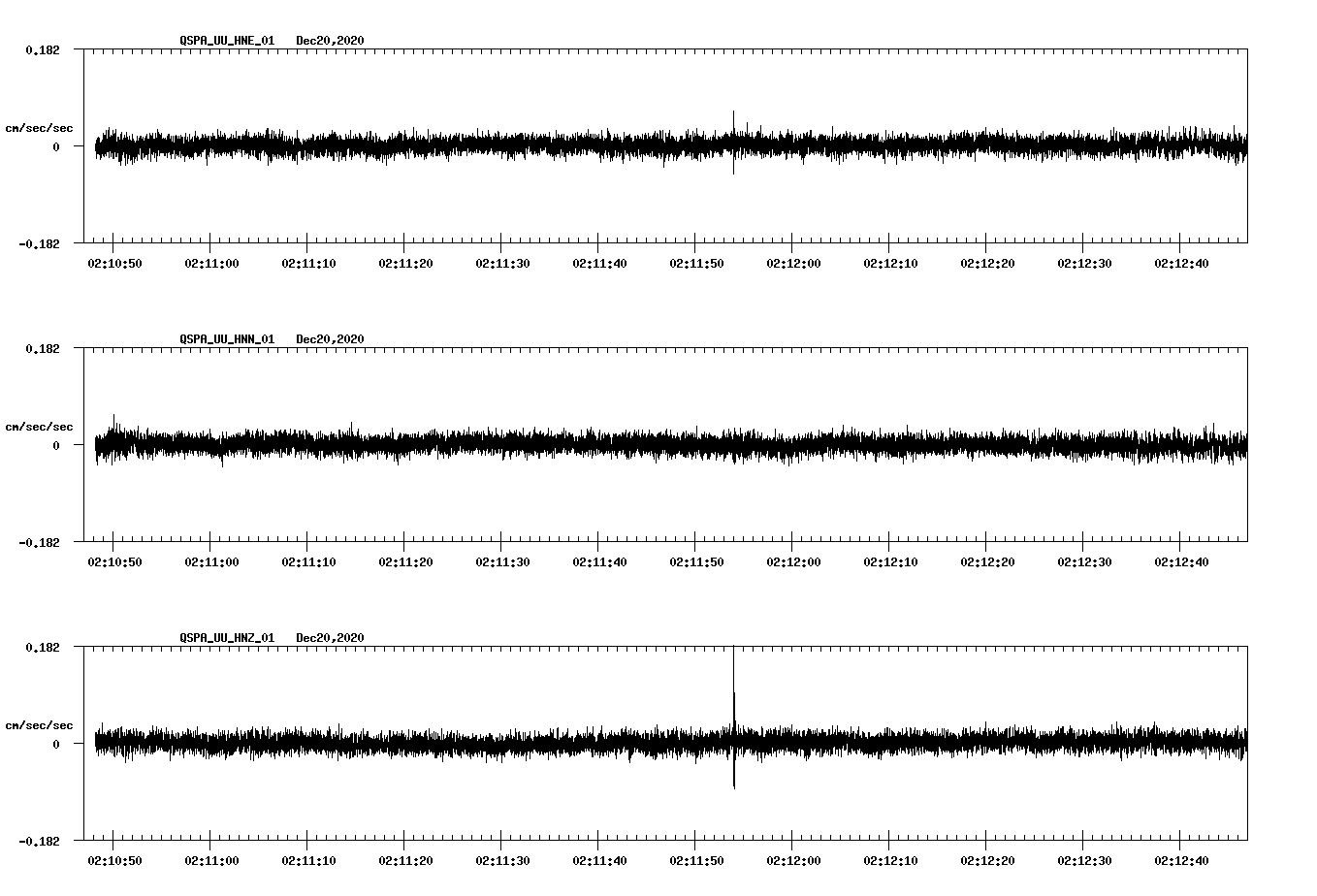Image resolution: width=1317 pixels, height=896 pixels.
Task: Click the -0.182 amplitude label on HNE plot
Action: click(x=41, y=245)
